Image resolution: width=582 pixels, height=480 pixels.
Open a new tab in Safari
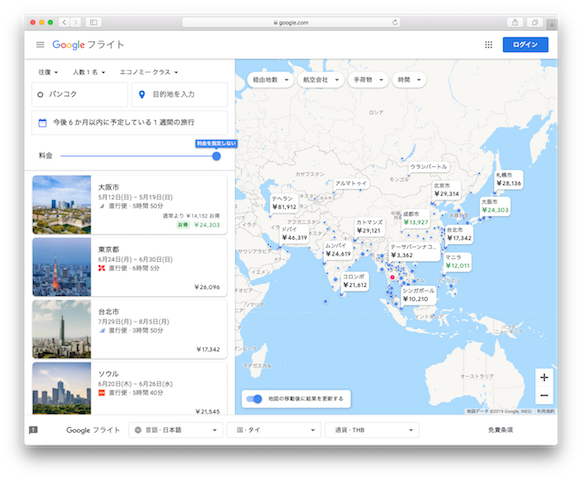pos(552,25)
